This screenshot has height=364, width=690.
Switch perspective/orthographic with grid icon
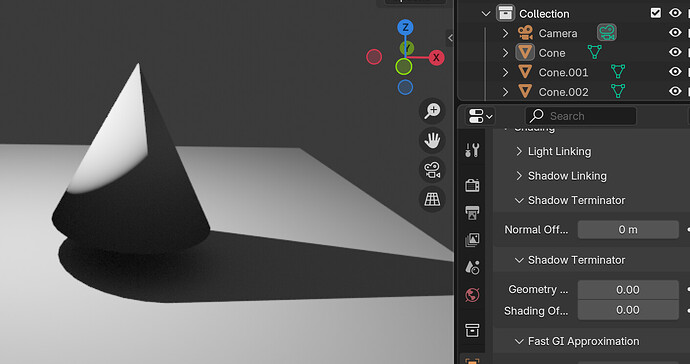click(432, 200)
